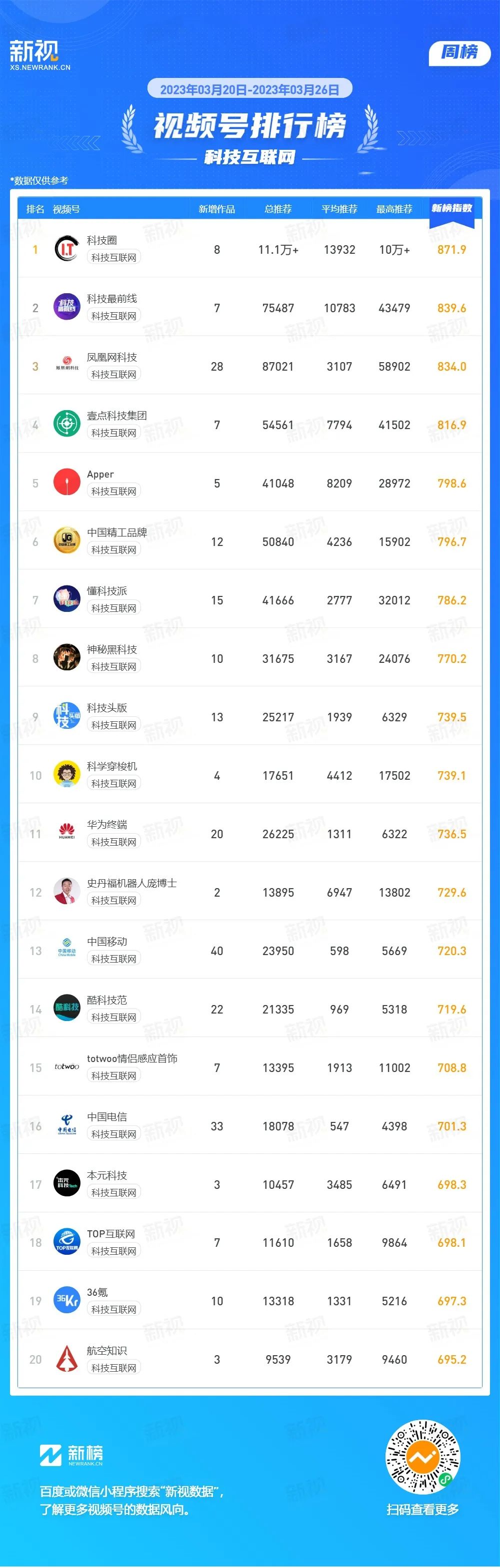The image size is (500, 1568).
Task: Open the 华为终端 Huawei logo avatar
Action: click(67, 833)
